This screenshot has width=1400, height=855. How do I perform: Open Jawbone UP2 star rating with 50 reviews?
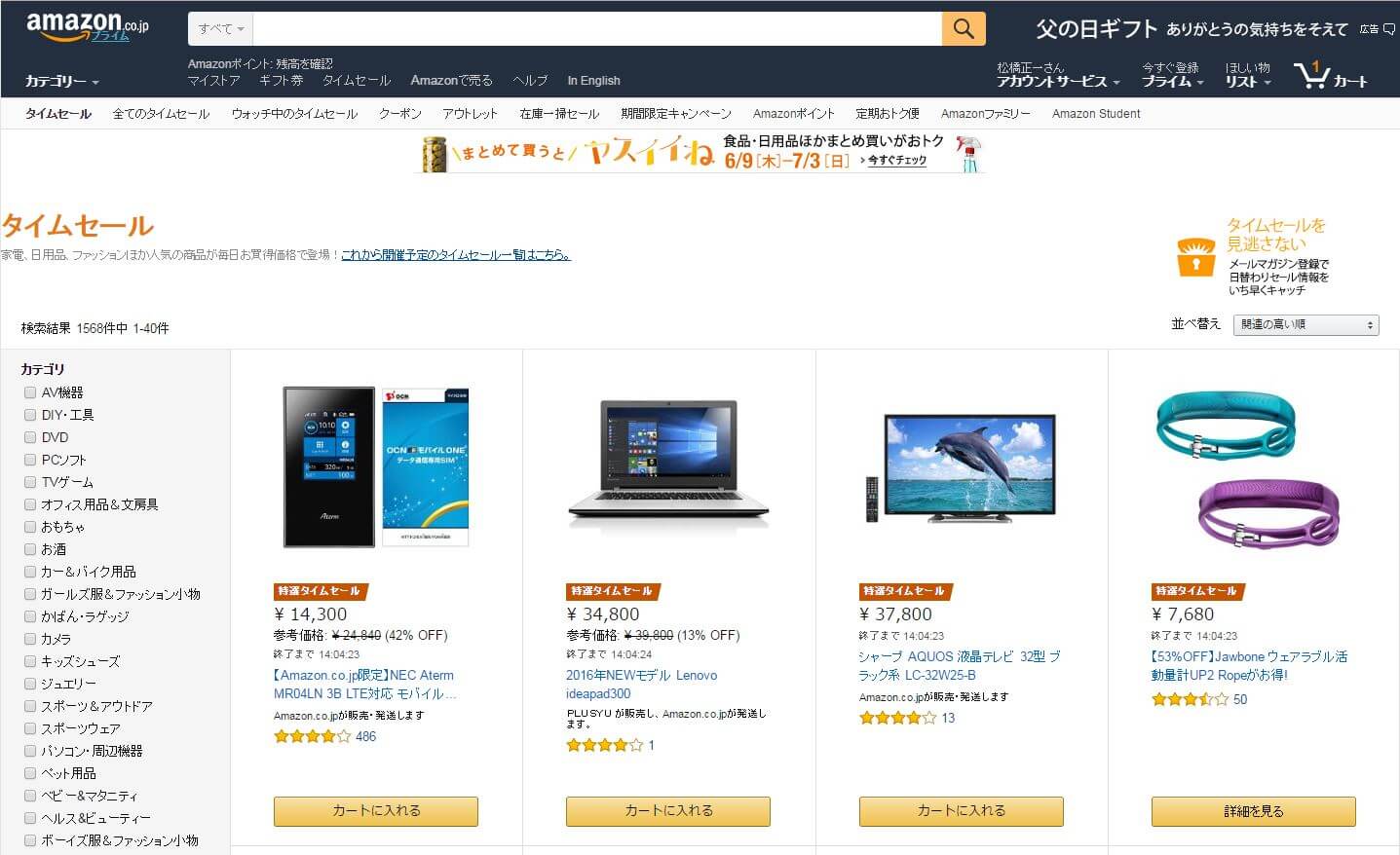point(1190,699)
